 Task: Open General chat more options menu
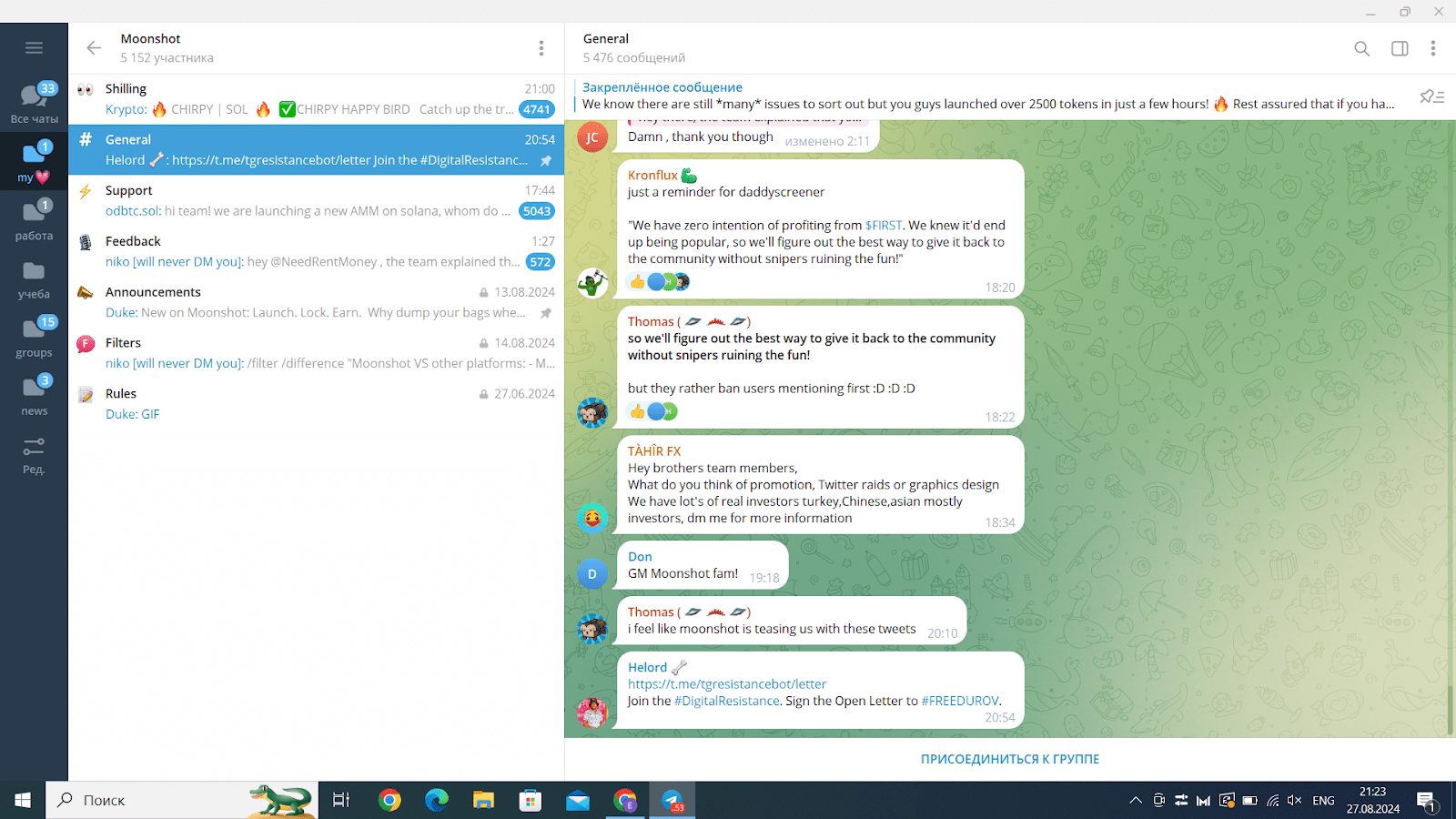point(1432,48)
